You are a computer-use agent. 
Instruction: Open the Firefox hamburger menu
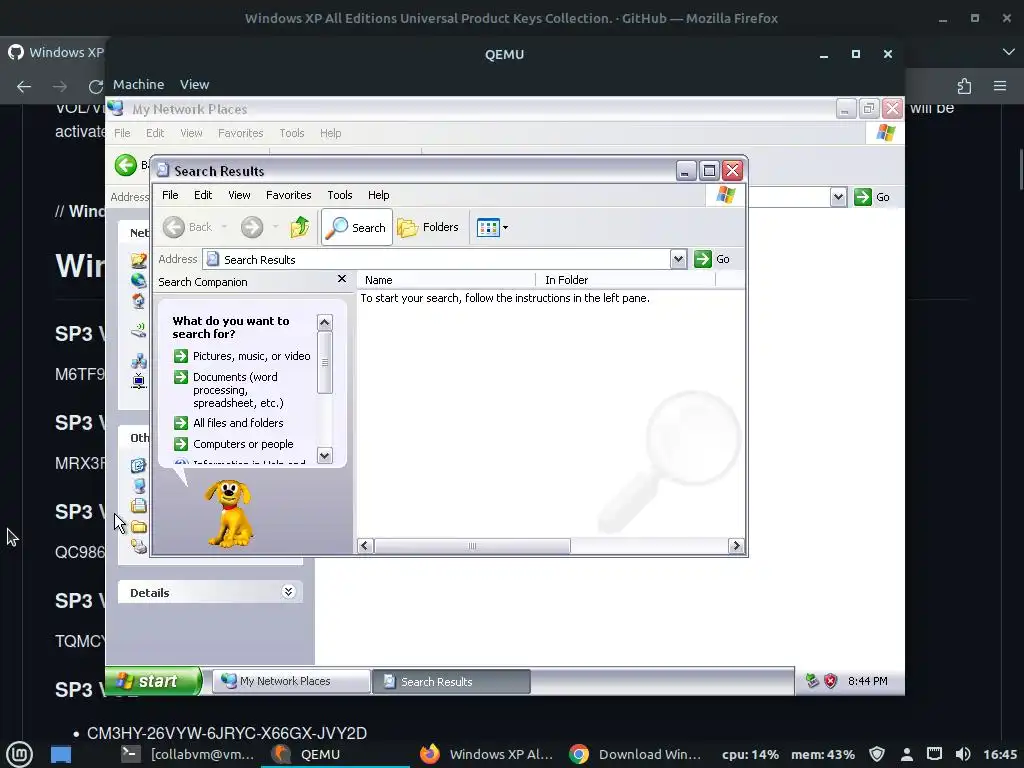[x=1000, y=86]
